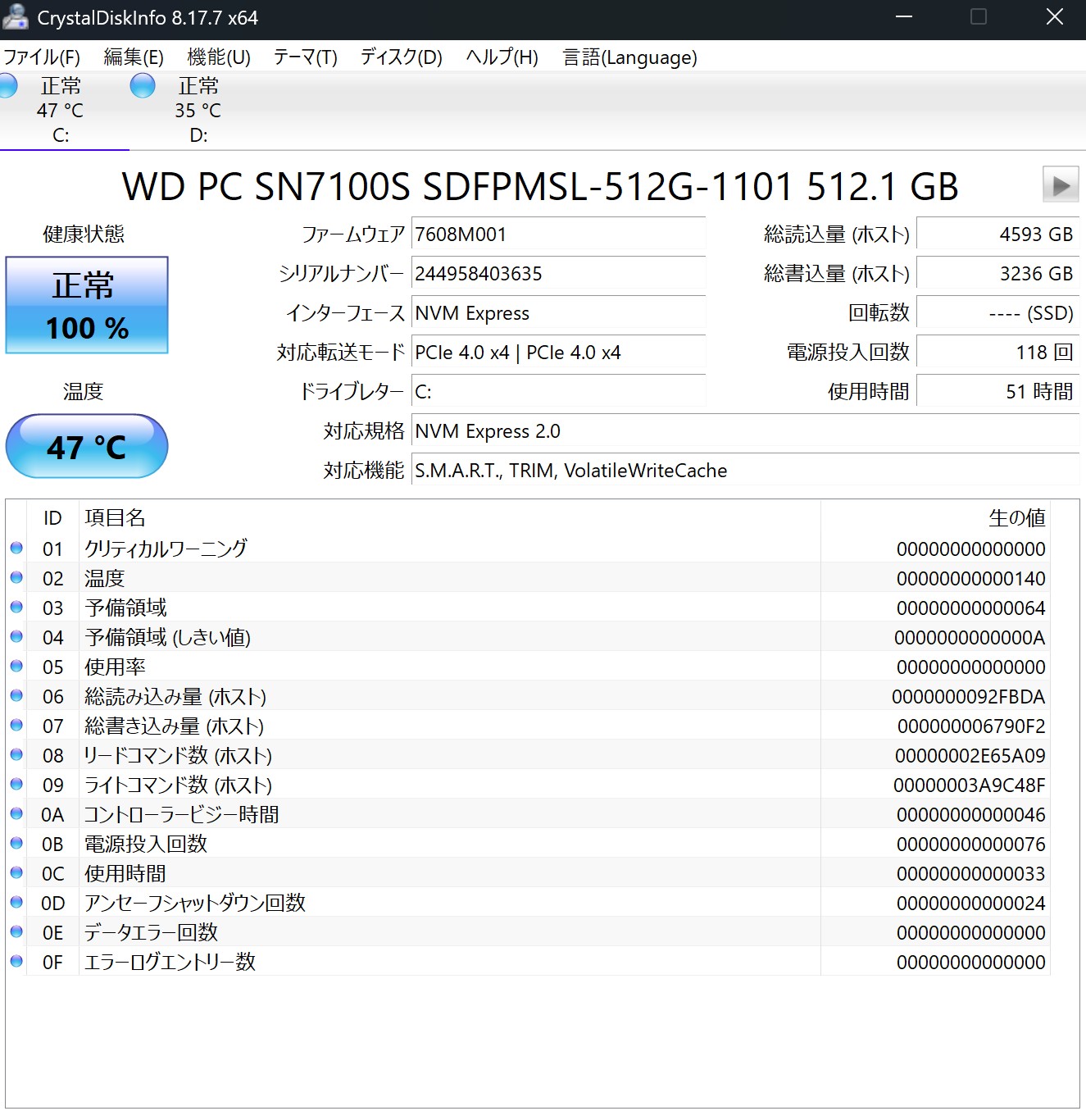Select row 0C 使用時間

pyautogui.click(x=528, y=873)
